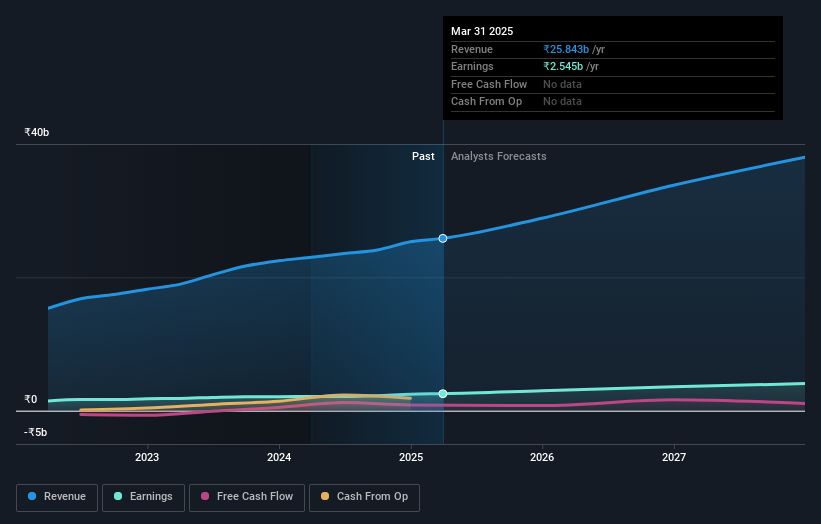Click the ₹0 y-axis label

[31, 399]
